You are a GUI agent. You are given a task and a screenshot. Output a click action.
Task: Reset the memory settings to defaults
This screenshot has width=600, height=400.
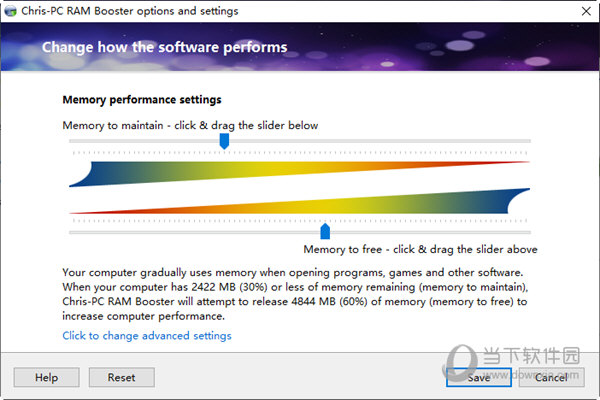122,377
